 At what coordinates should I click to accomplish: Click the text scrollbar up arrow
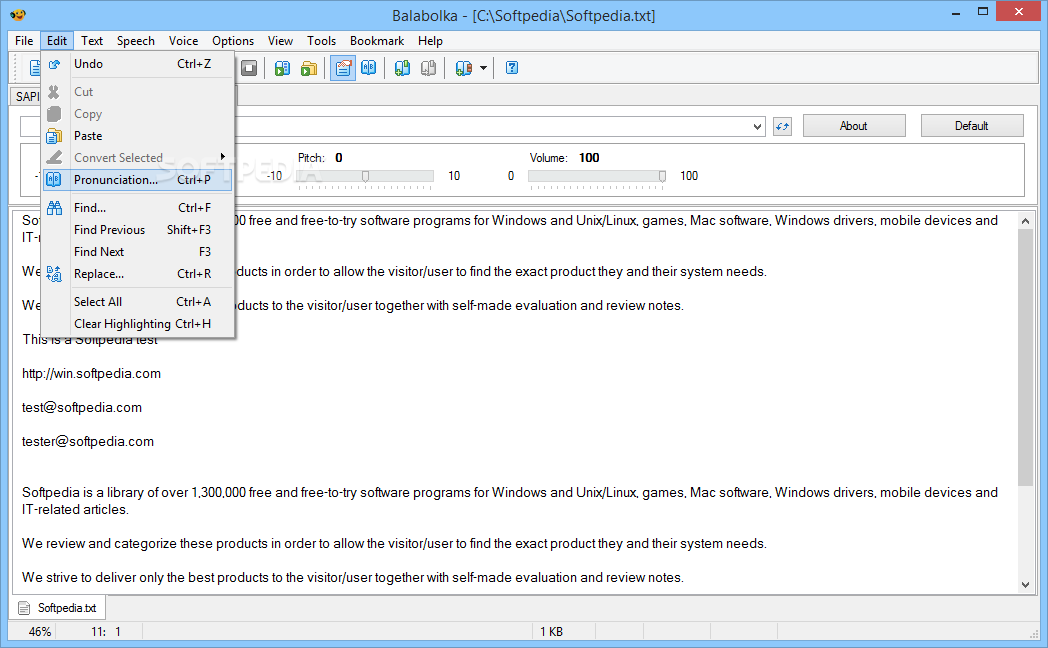point(1025,220)
